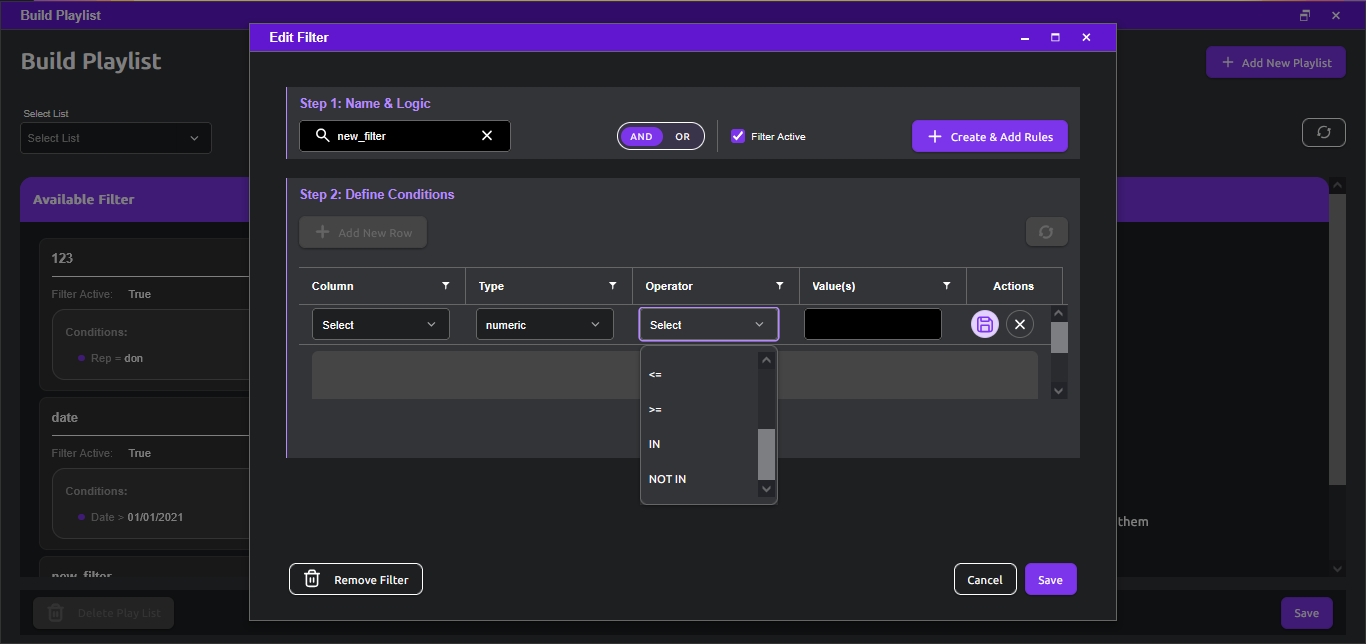
Task: Click the Value(s) input field
Action: coord(873,324)
